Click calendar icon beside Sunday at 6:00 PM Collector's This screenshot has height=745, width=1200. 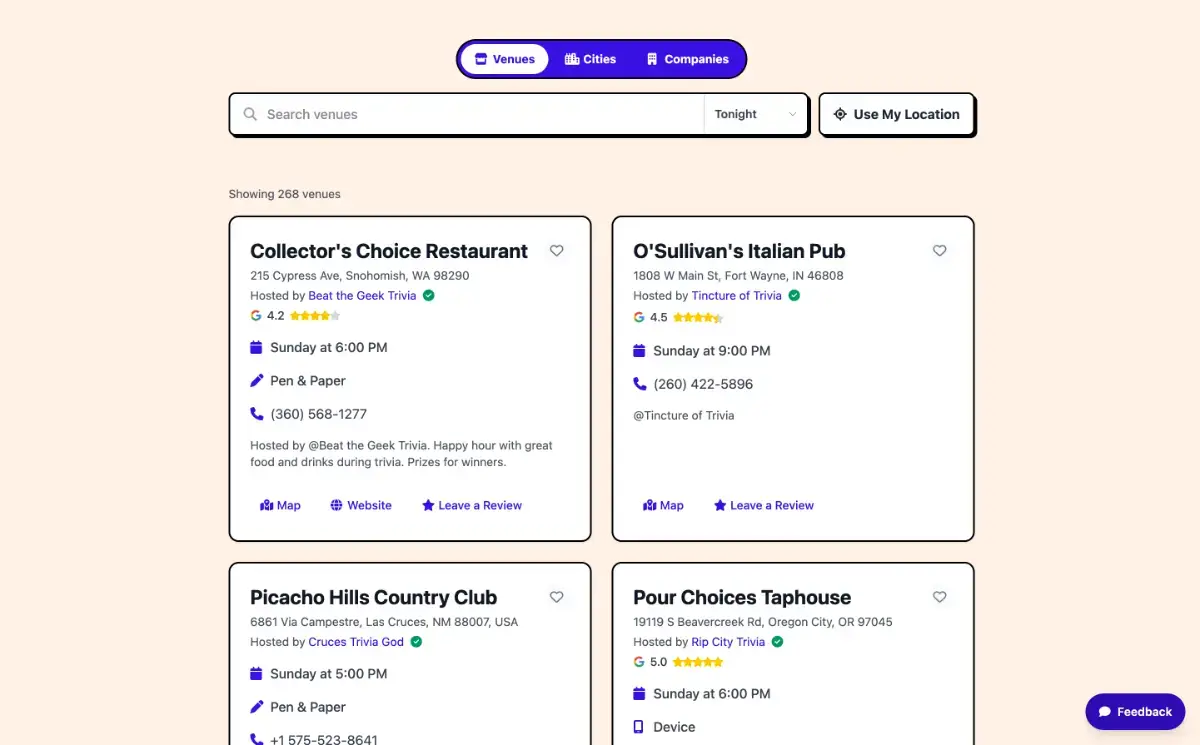pos(256,347)
